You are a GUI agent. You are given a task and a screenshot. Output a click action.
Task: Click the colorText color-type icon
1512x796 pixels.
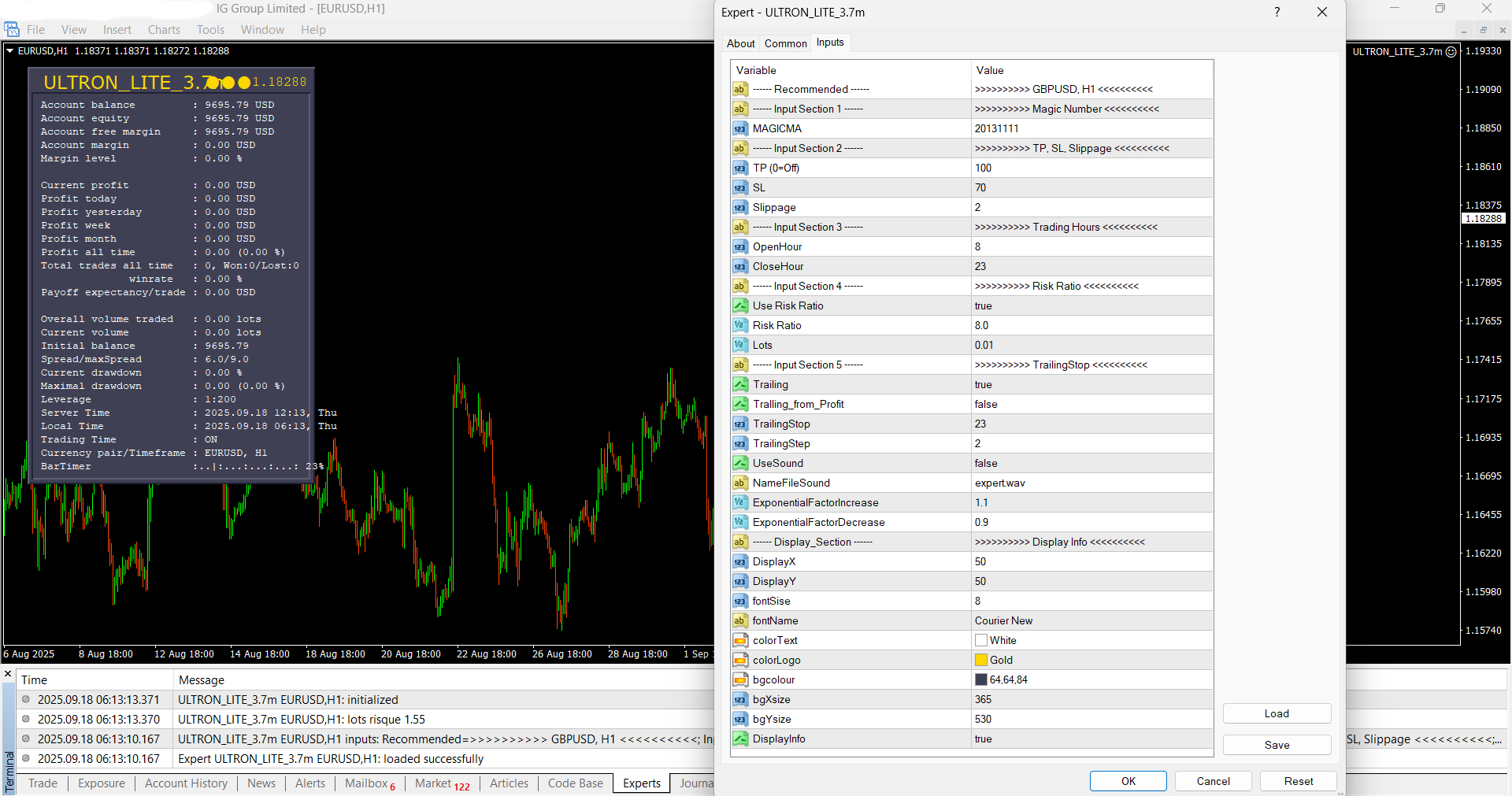click(x=739, y=640)
